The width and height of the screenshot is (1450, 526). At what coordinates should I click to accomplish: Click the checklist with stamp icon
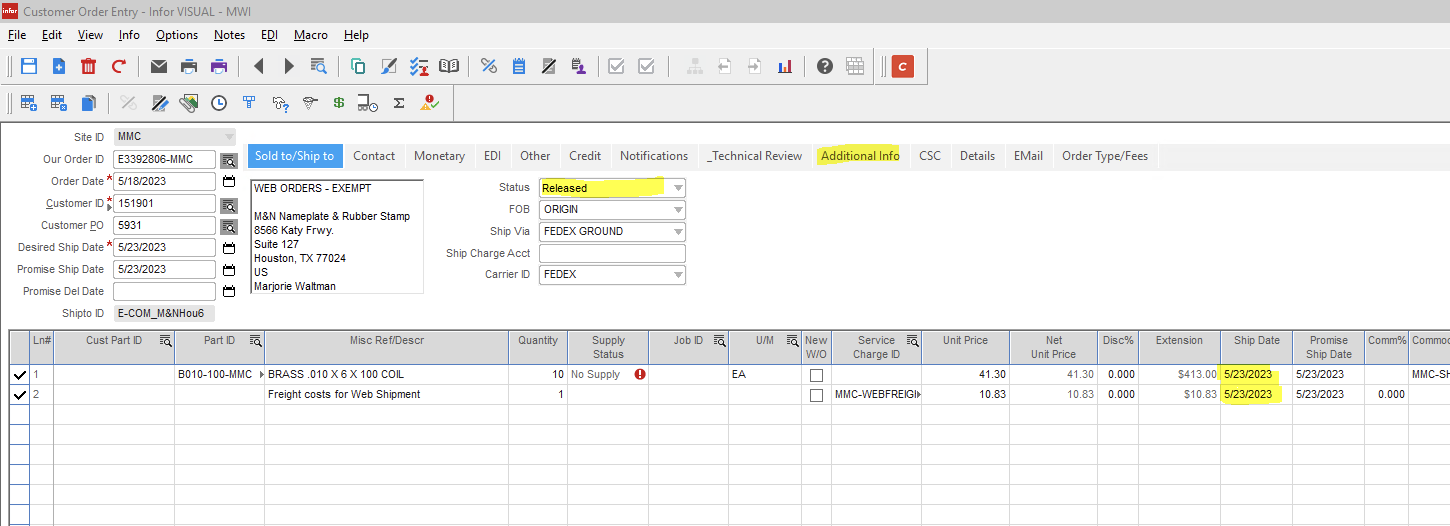[x=419, y=66]
